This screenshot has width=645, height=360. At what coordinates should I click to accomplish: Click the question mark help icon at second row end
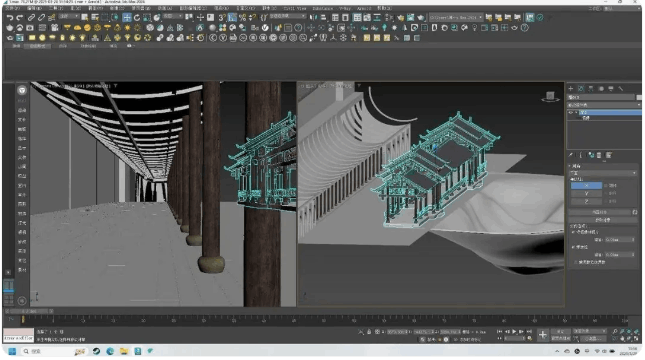pos(524,28)
